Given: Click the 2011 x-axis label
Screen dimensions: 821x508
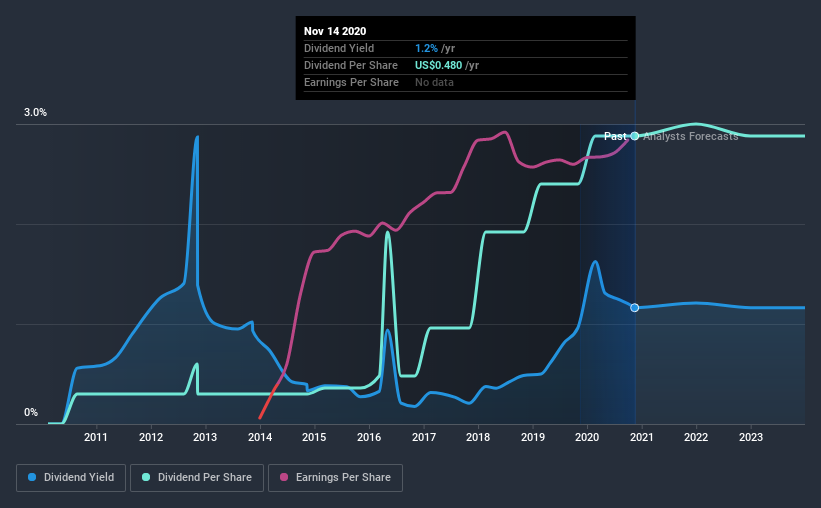Looking at the screenshot, I should click(x=96, y=437).
